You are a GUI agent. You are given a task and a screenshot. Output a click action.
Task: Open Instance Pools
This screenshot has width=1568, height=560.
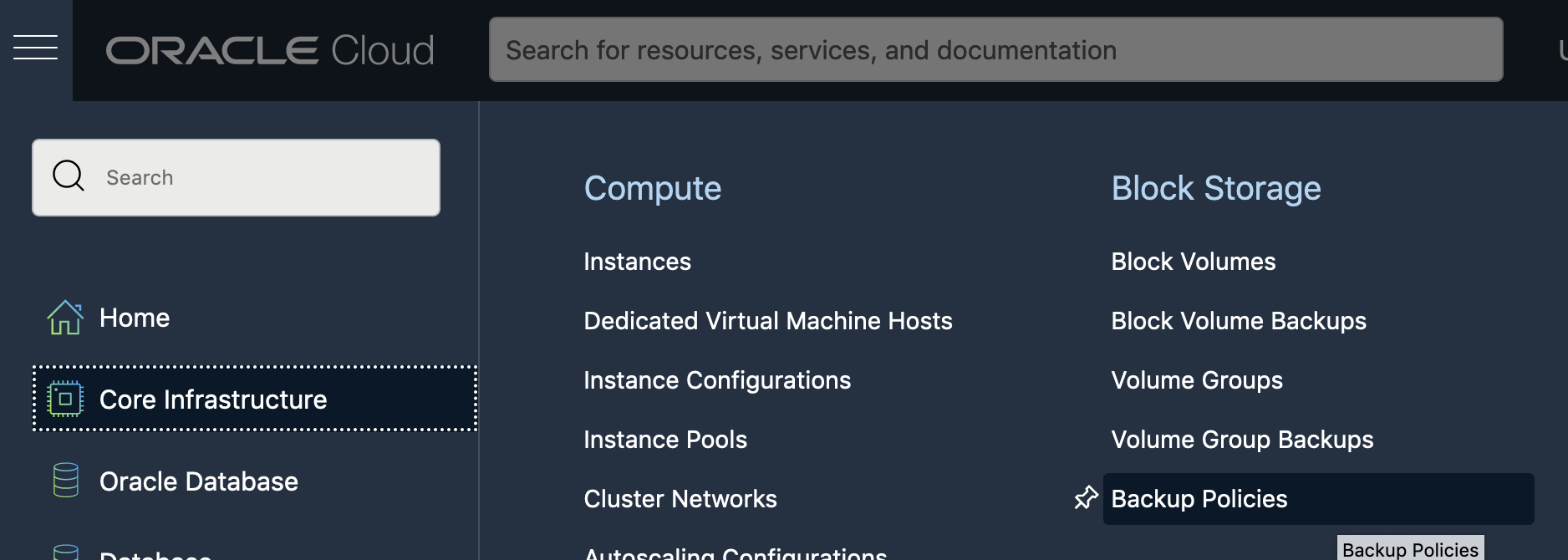664,440
